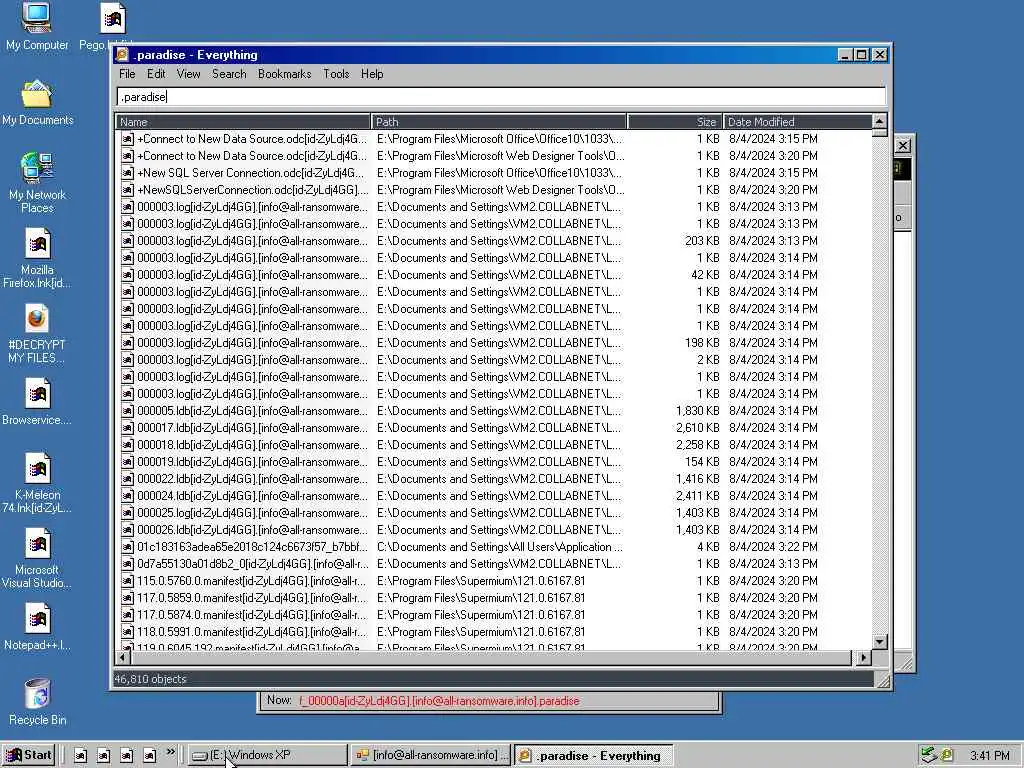
Task: Select the 000019.ldb file row
Action: (494, 462)
